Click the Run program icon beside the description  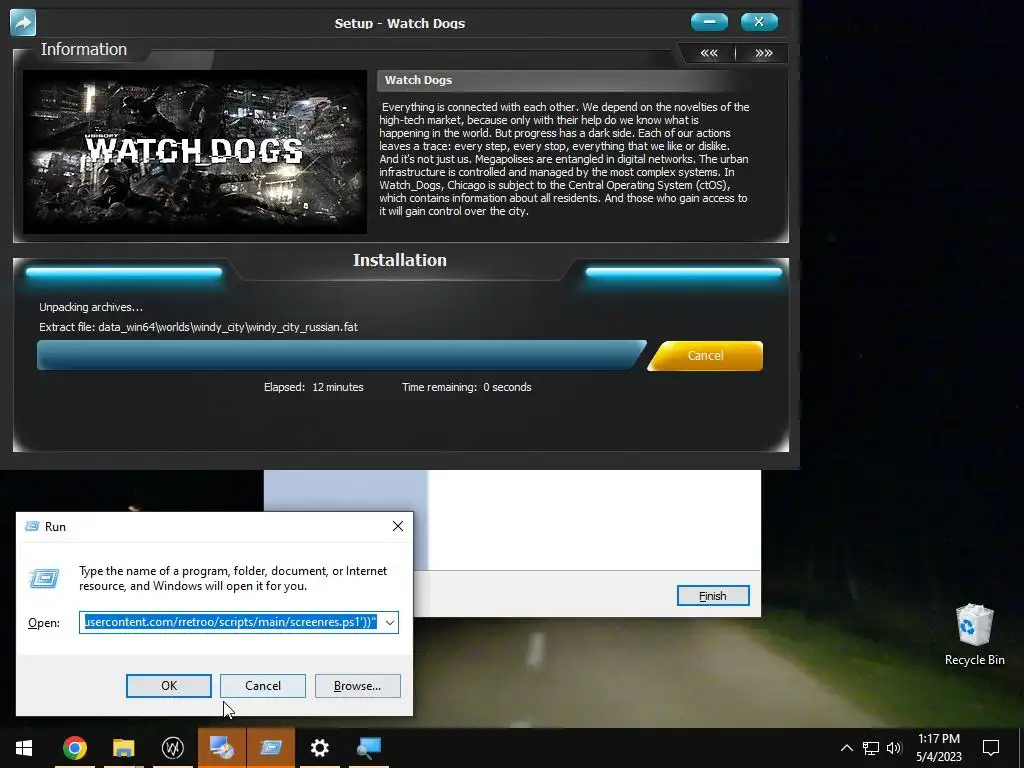[x=44, y=578]
